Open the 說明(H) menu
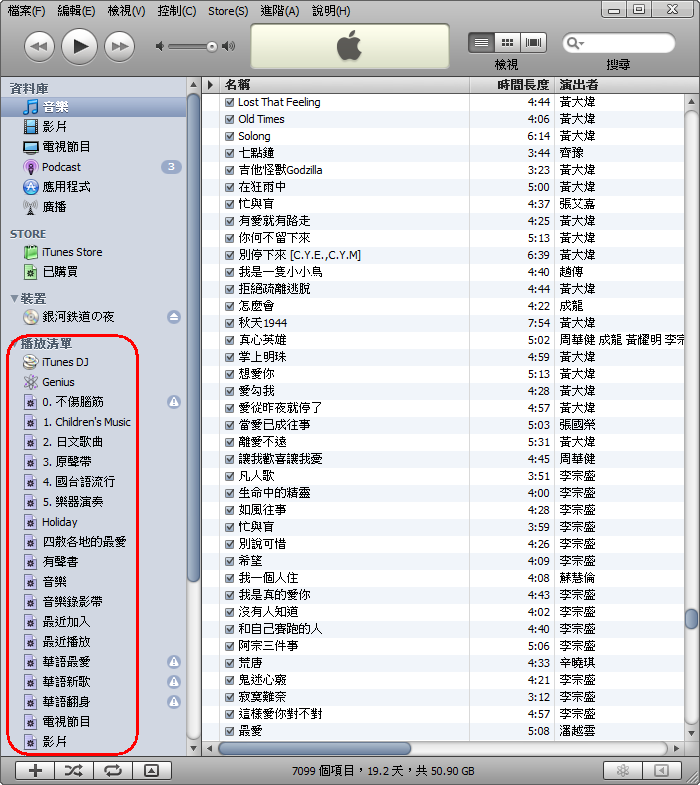 [x=331, y=11]
